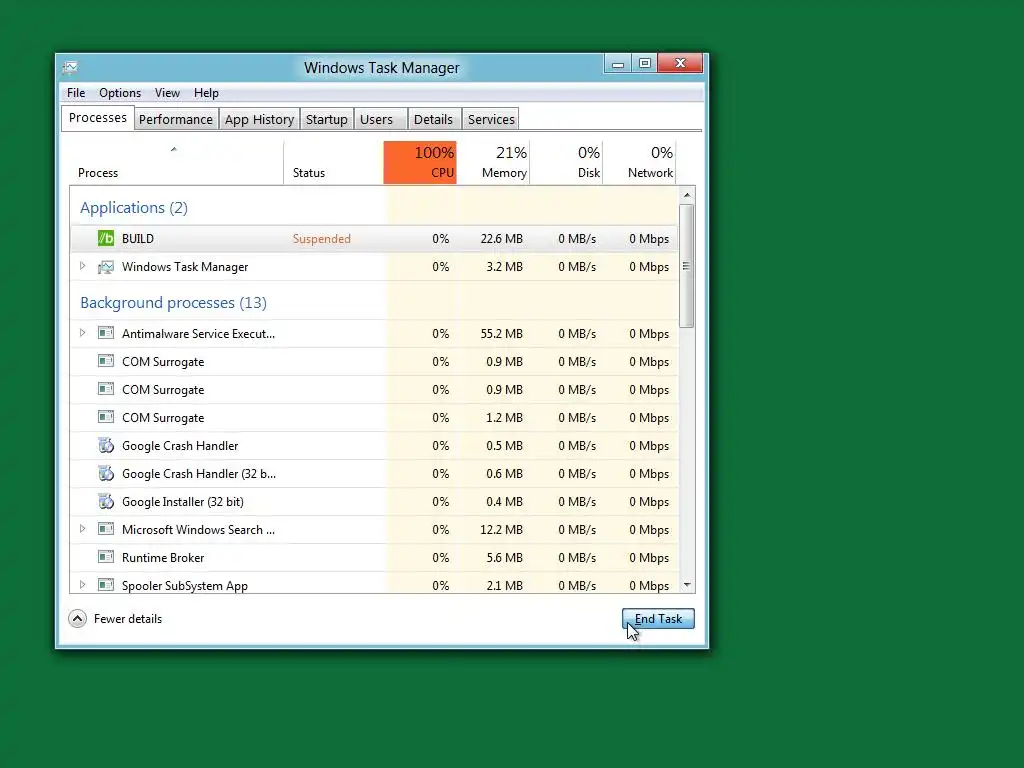Open the Options menu

(x=120, y=93)
